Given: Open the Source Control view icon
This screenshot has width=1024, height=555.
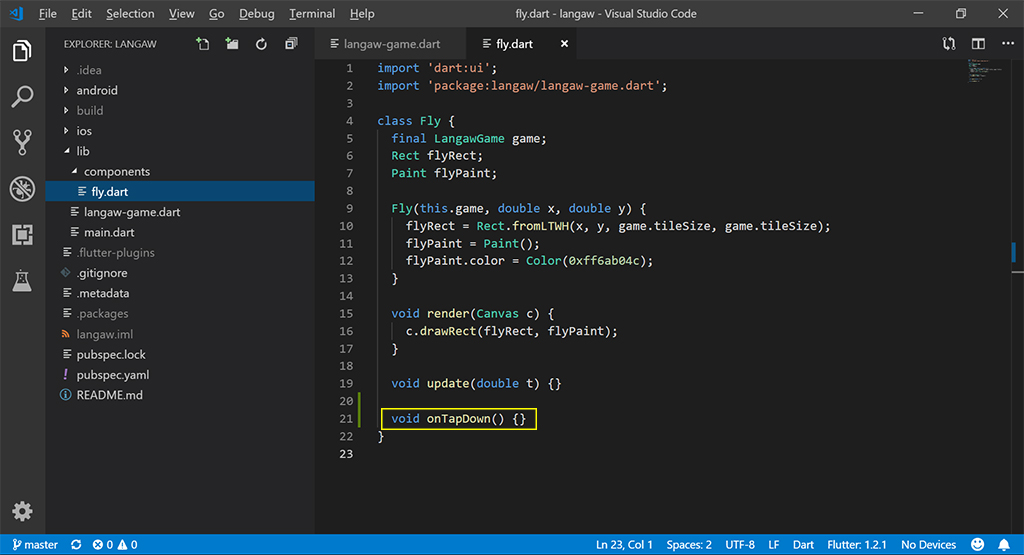Looking at the screenshot, I should 22,142.
